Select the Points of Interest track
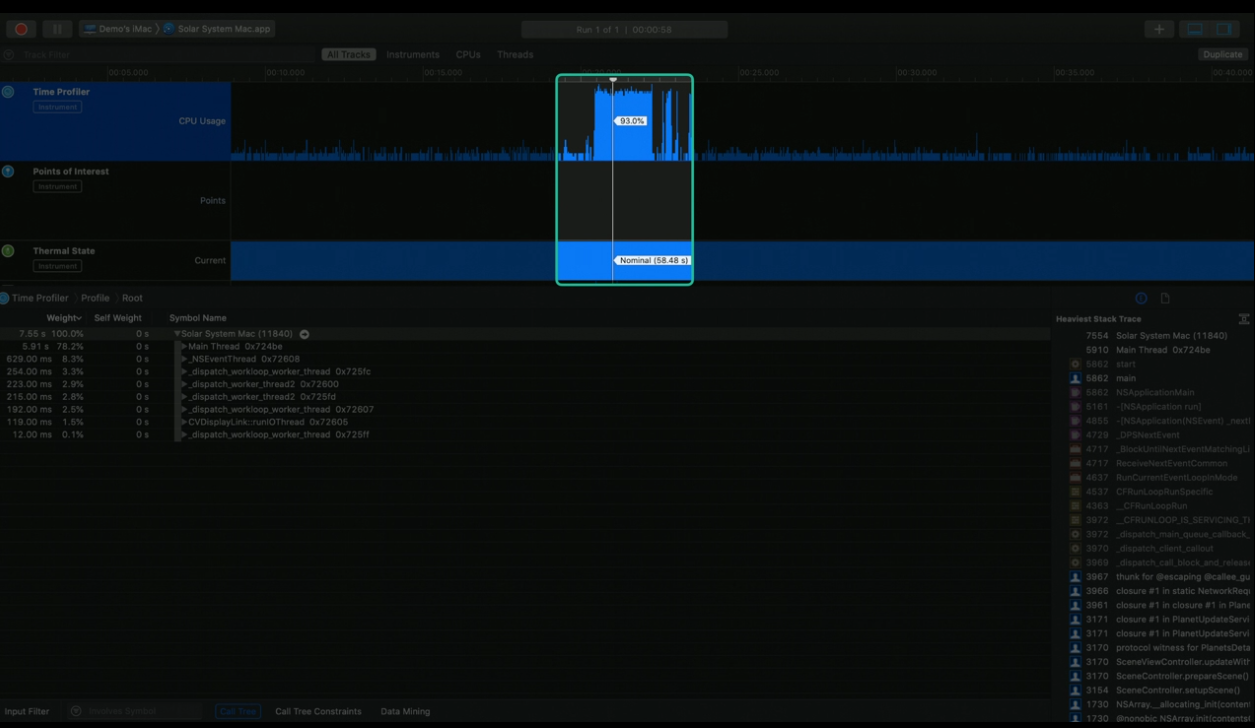 115,201
